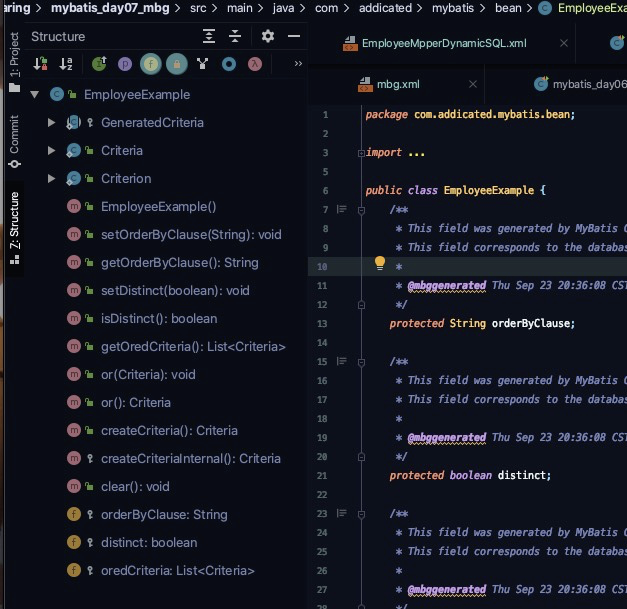627x609 pixels.
Task: Click main in the navigation breadcrumb
Action: click(240, 8)
